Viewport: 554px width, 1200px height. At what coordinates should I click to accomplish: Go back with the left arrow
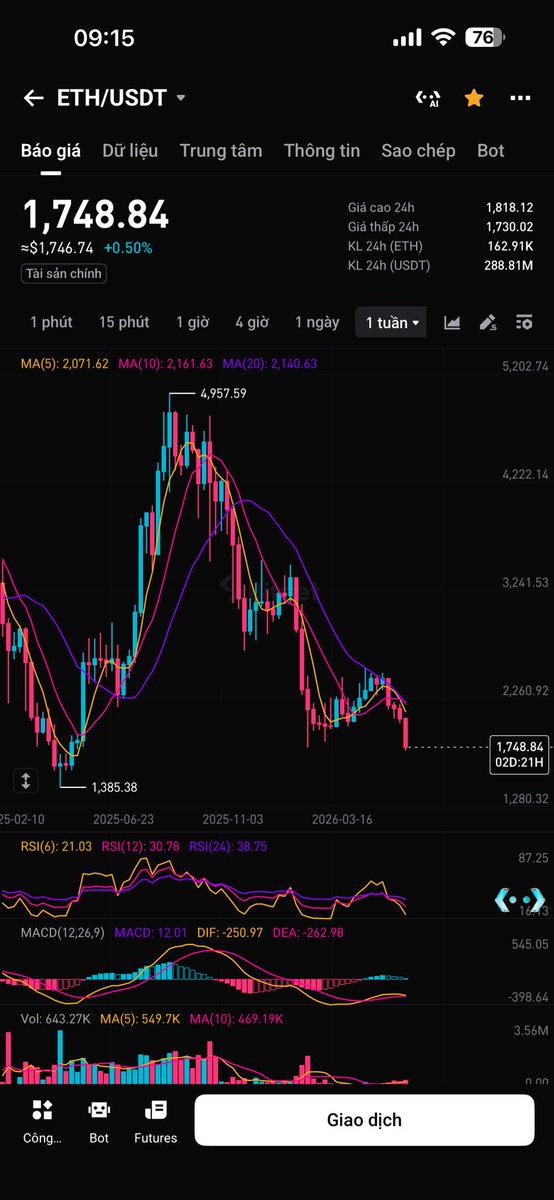click(x=33, y=98)
